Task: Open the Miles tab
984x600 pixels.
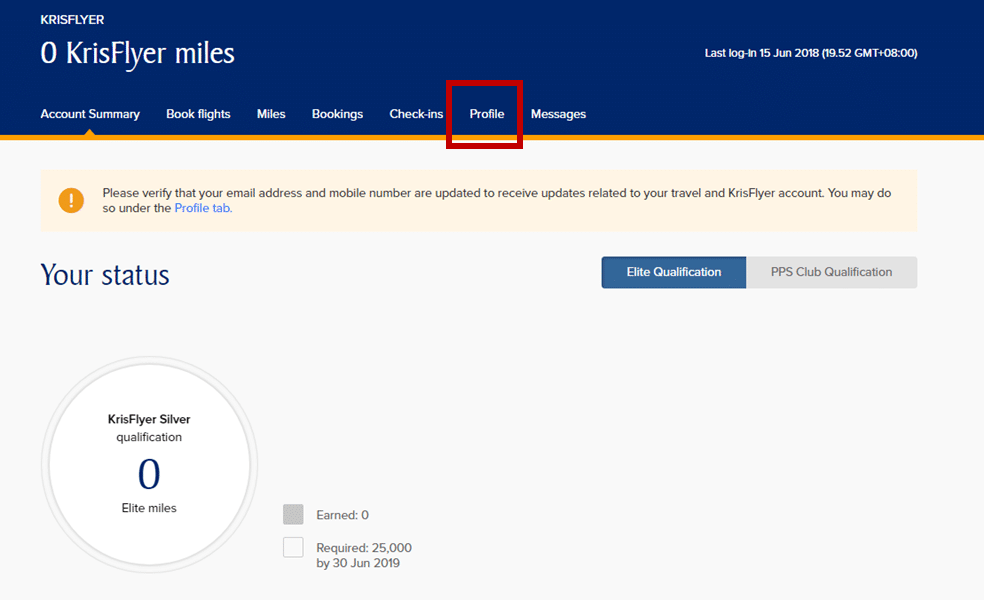Action: click(x=270, y=113)
